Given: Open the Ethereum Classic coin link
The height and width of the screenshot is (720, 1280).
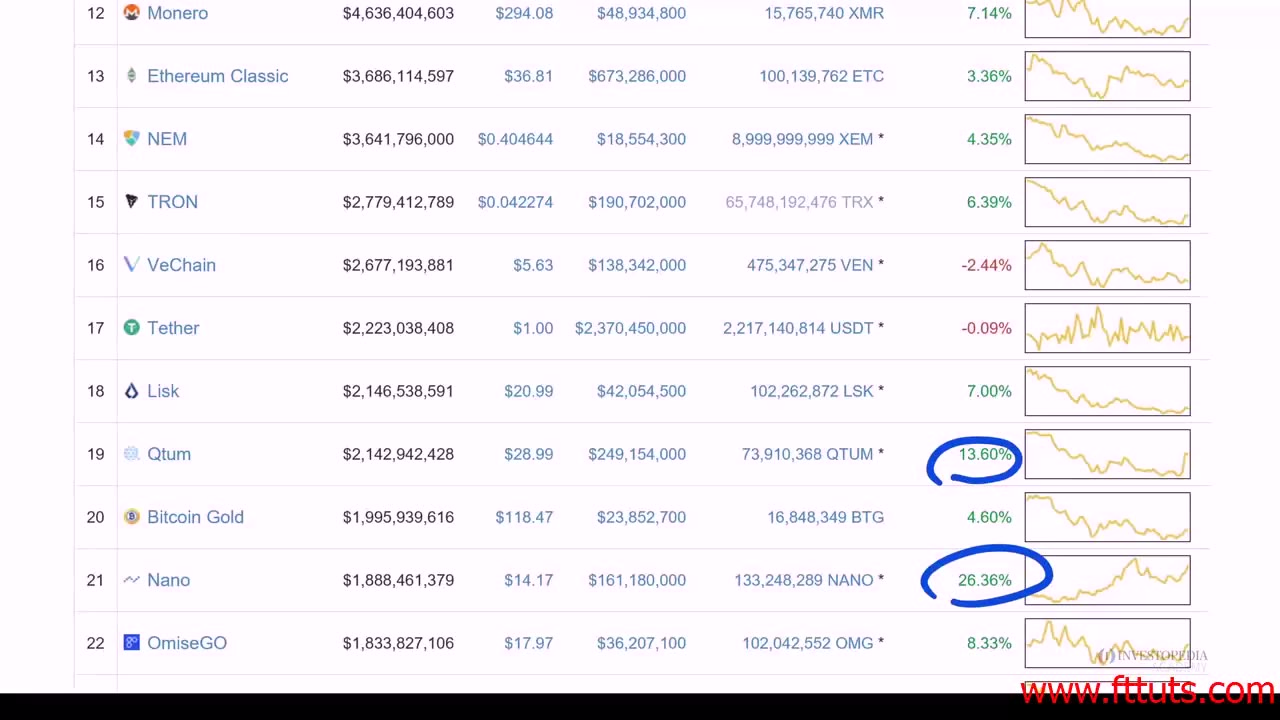Looking at the screenshot, I should click(x=217, y=76).
